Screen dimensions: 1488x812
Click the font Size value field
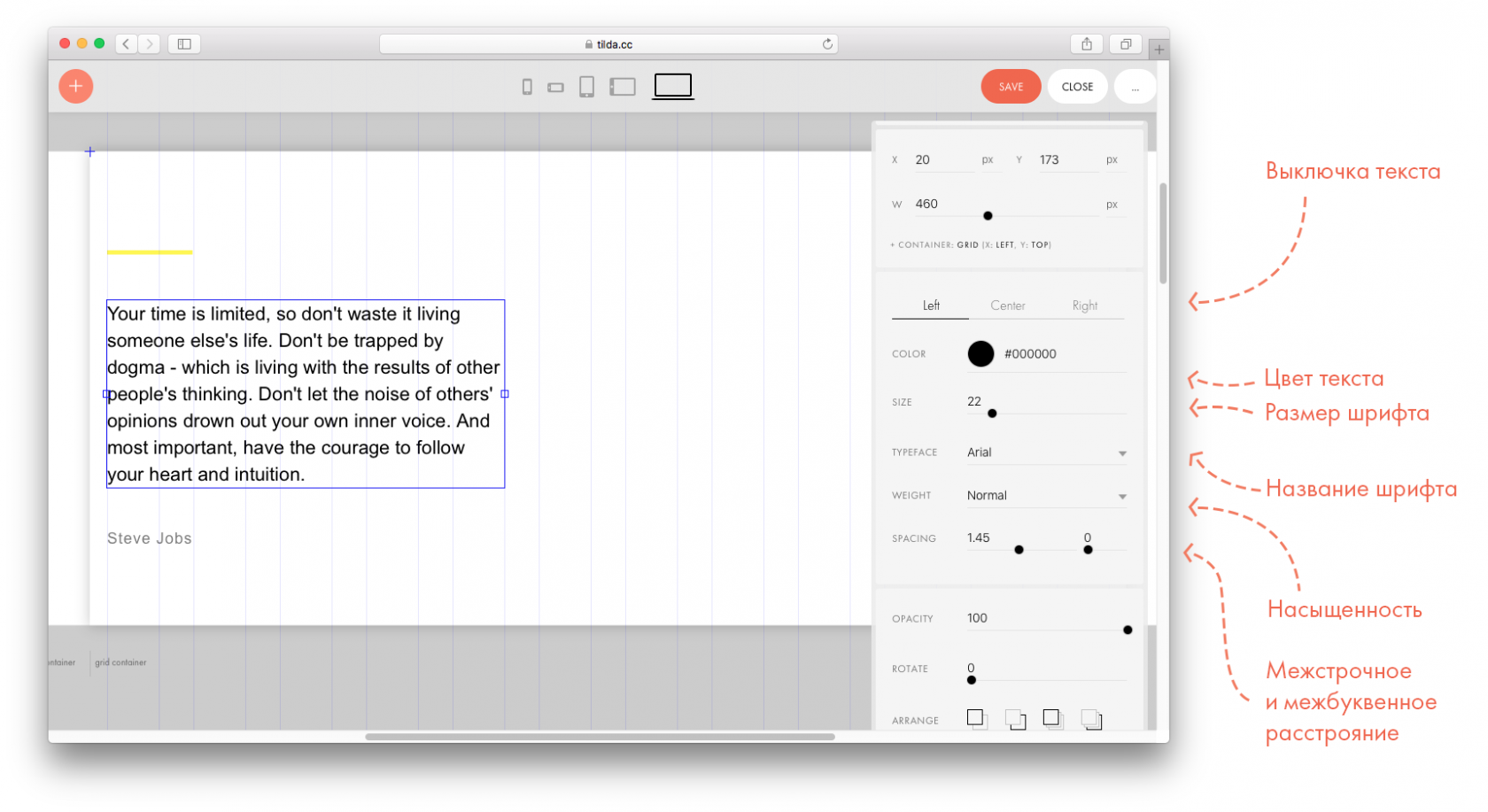pos(974,401)
